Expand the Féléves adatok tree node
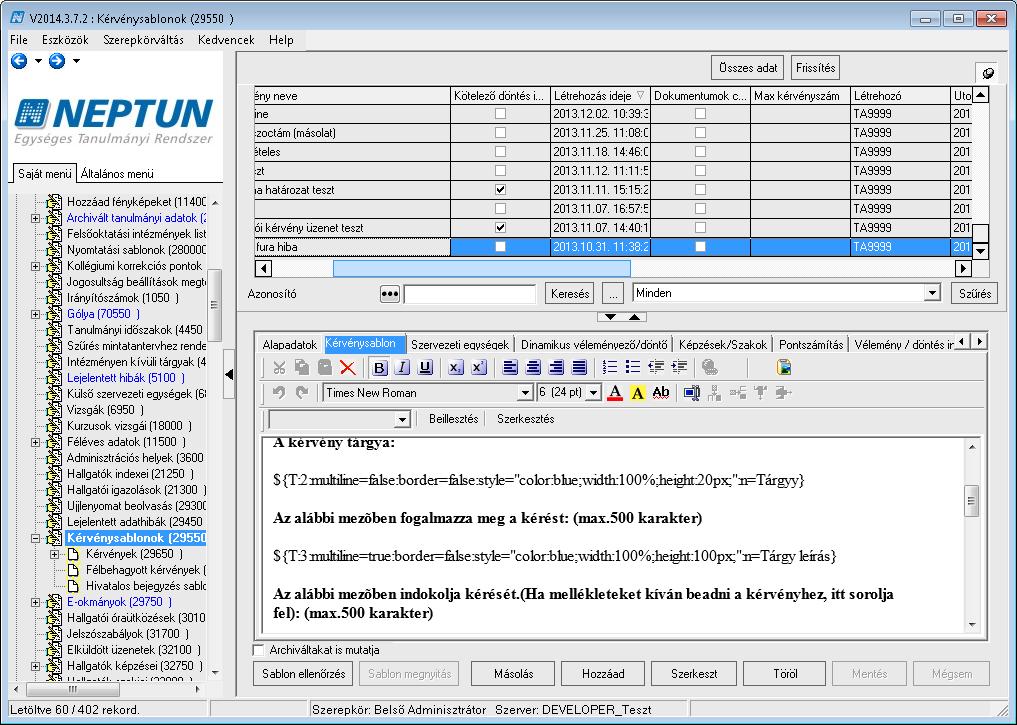The width and height of the screenshot is (1017, 725). coord(36,442)
